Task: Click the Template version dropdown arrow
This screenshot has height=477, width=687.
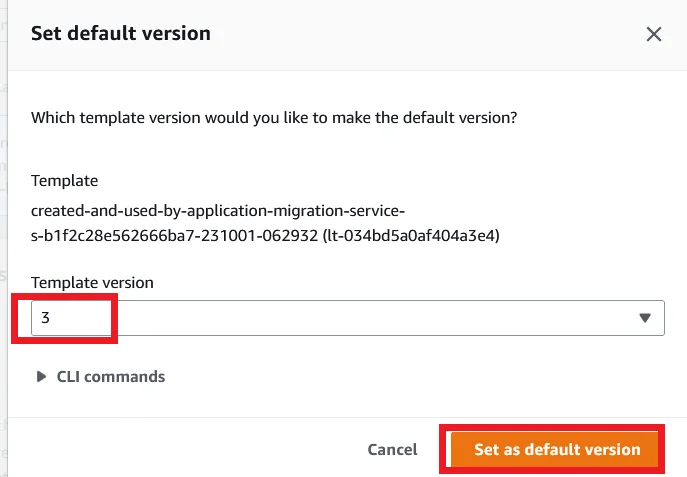Action: [645, 318]
